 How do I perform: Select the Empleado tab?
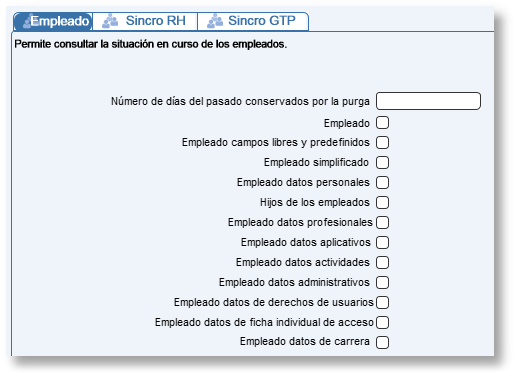pos(53,21)
